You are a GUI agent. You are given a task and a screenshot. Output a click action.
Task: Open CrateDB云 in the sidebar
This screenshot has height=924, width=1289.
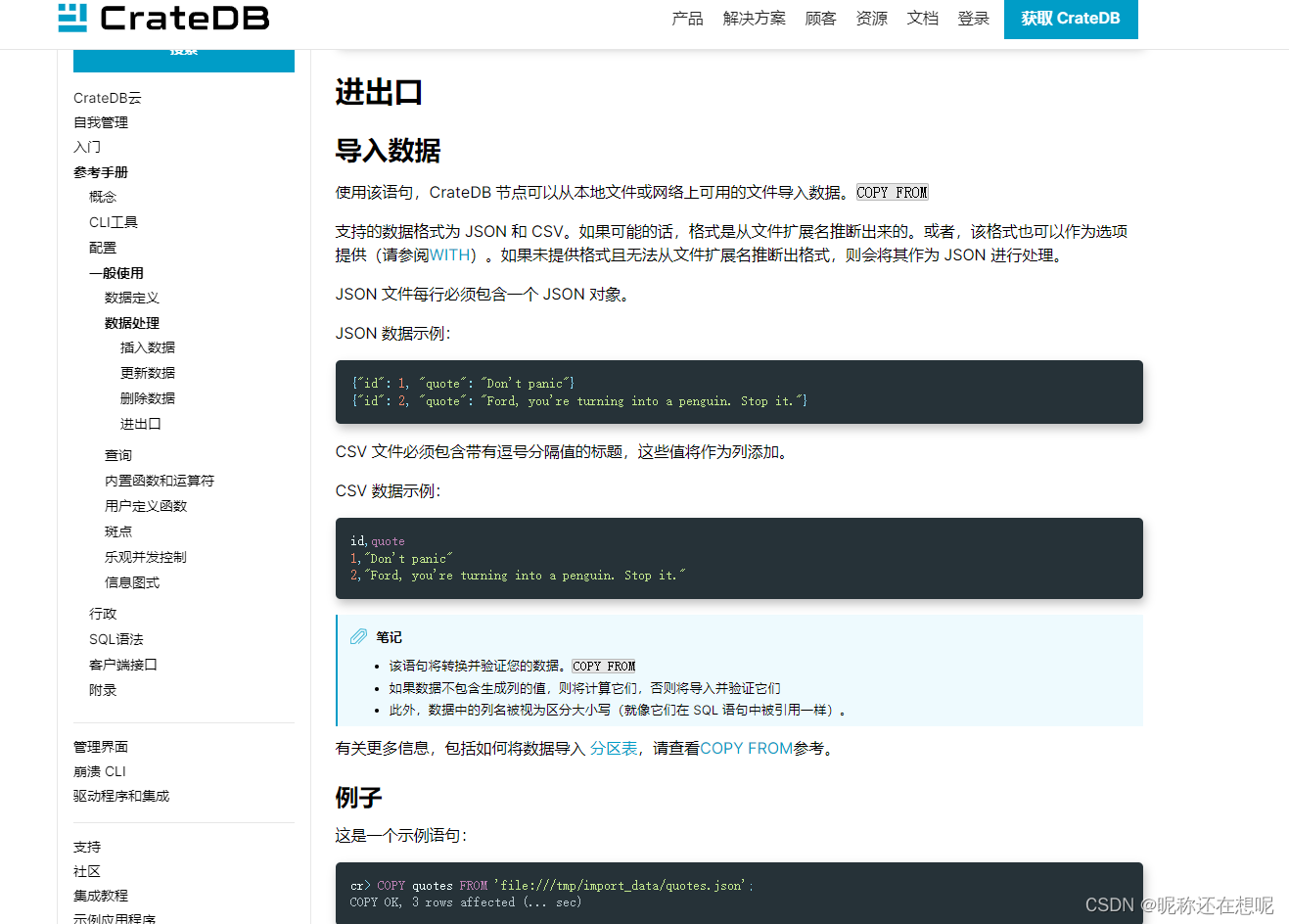[x=108, y=98]
